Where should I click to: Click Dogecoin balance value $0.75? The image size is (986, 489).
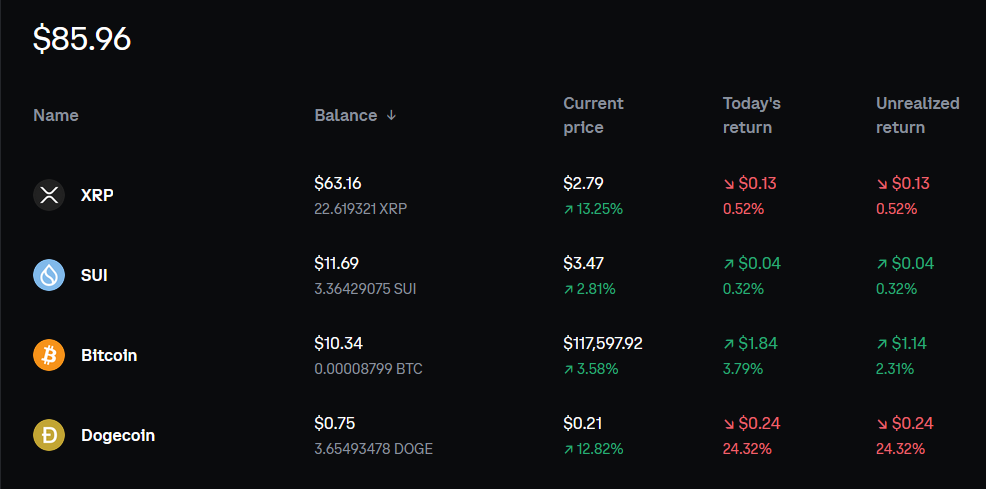click(x=335, y=424)
